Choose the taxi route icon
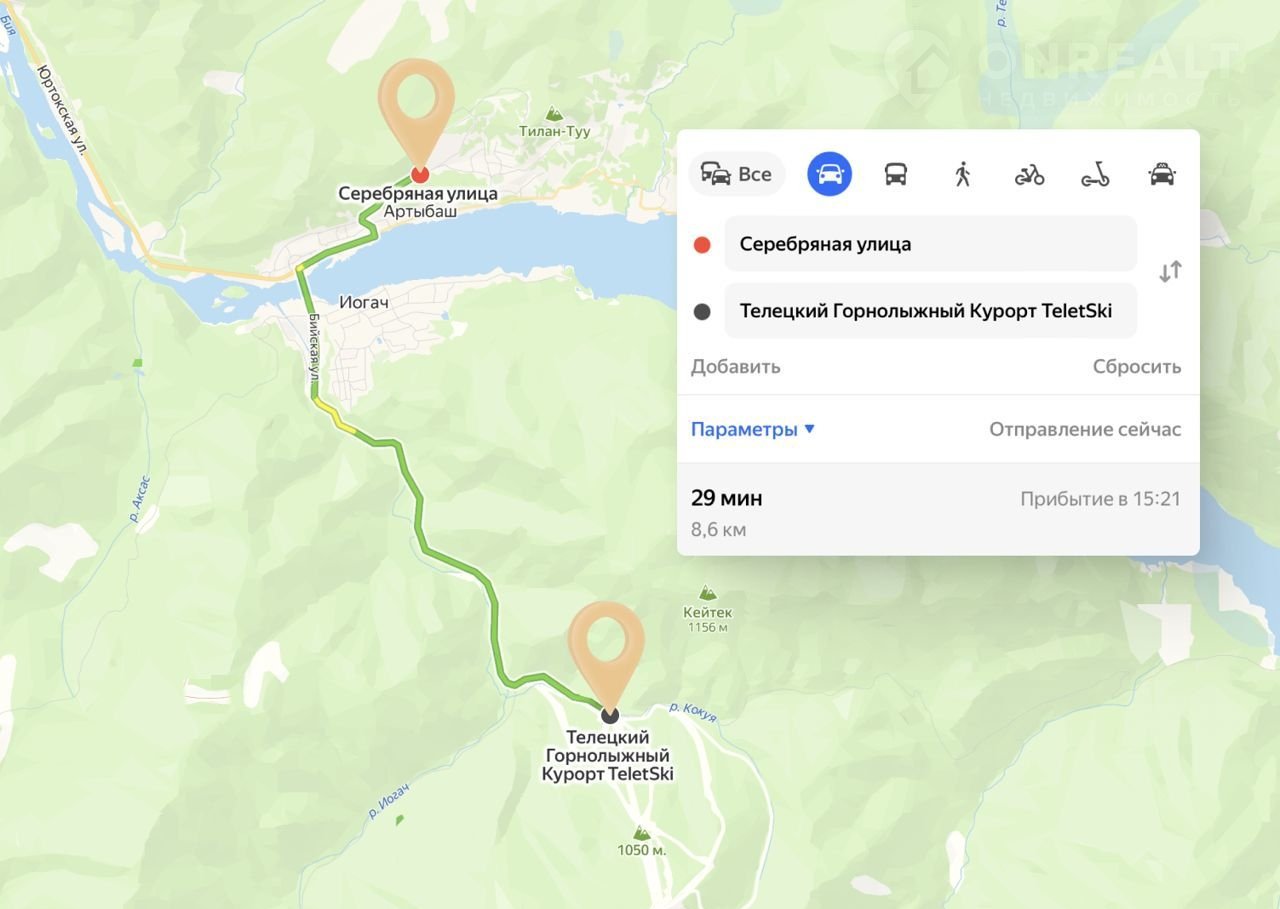Image resolution: width=1280 pixels, height=909 pixels. [x=1162, y=174]
